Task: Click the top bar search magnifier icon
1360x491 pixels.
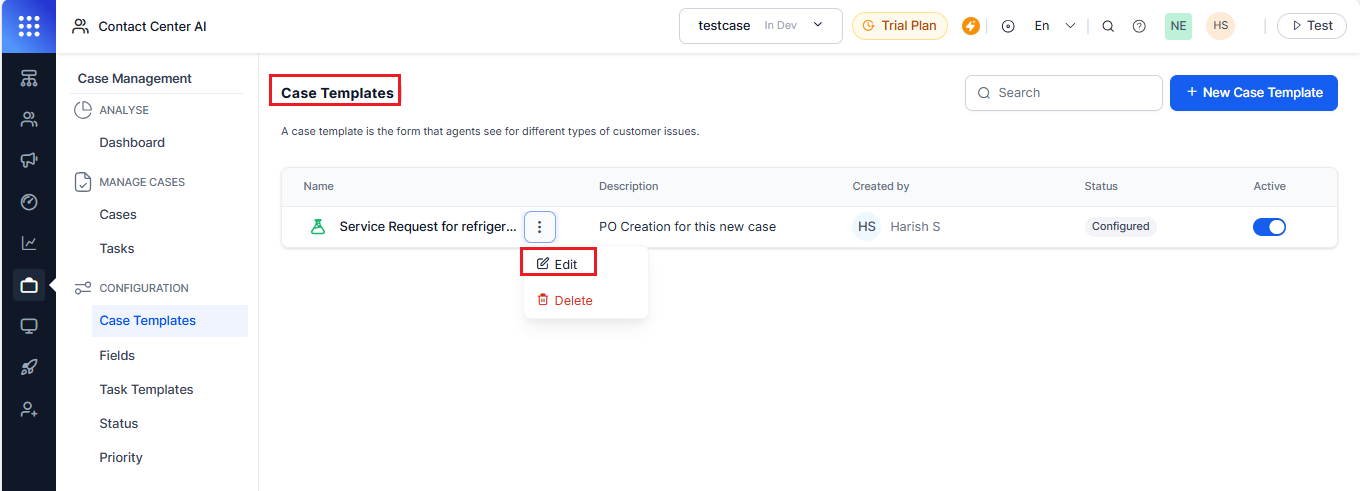Action: [x=1108, y=26]
